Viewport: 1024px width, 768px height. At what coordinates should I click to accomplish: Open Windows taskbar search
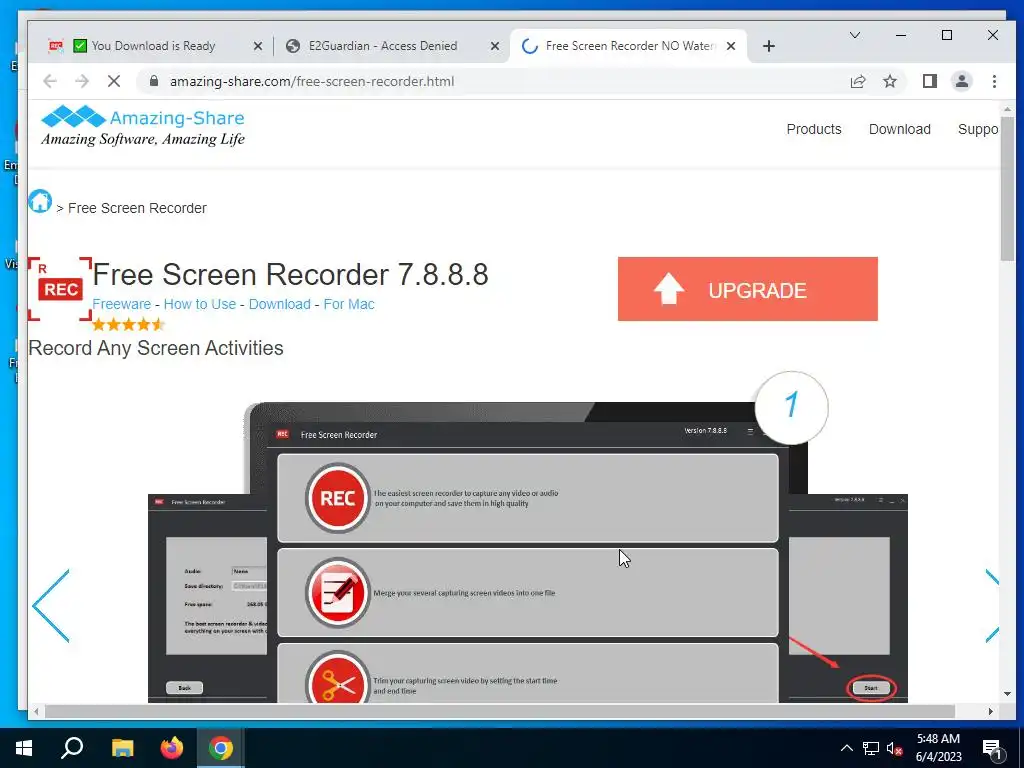click(72, 748)
